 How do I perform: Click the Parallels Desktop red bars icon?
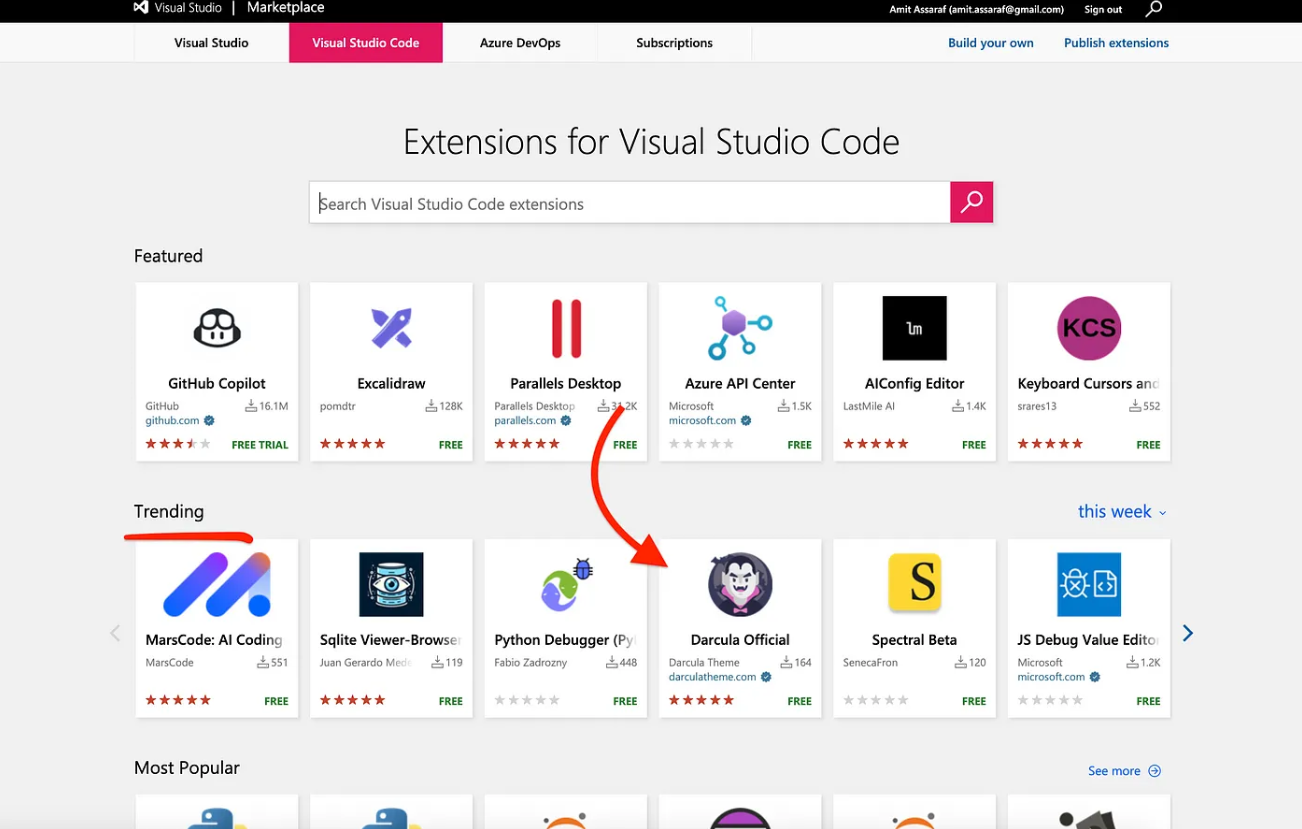(566, 328)
